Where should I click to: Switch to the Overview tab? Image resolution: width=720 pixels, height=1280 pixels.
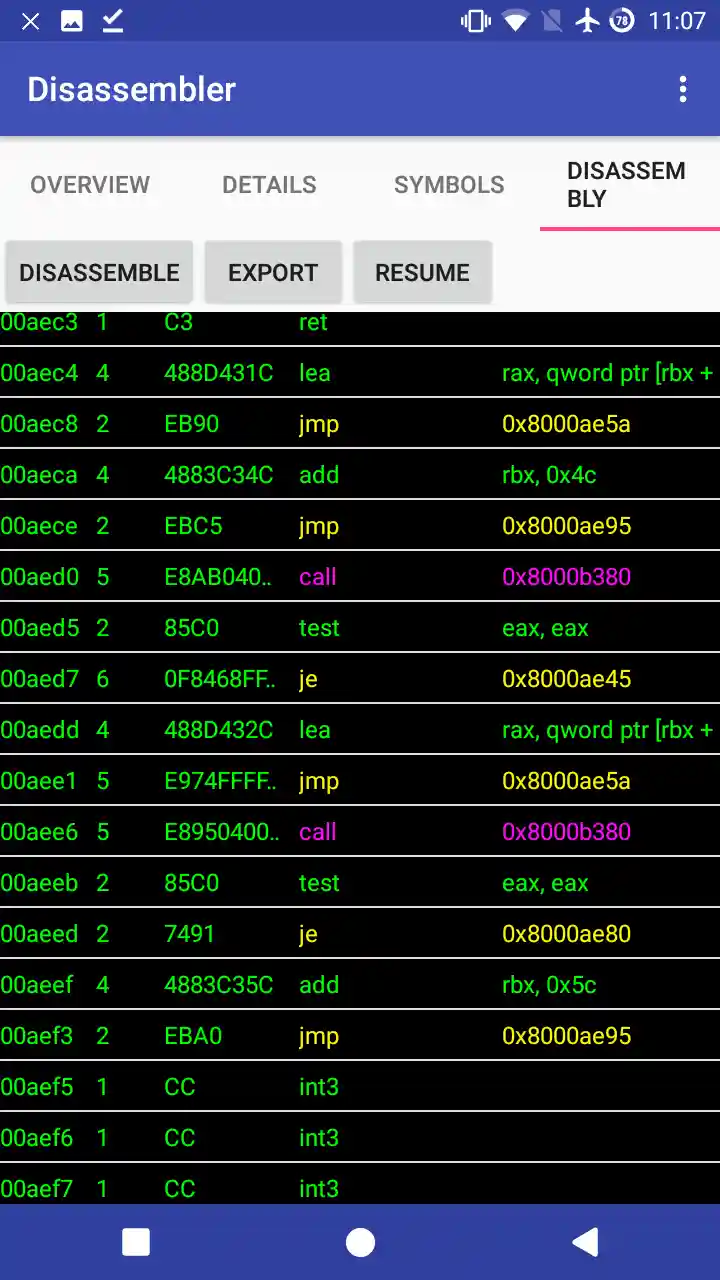click(90, 185)
